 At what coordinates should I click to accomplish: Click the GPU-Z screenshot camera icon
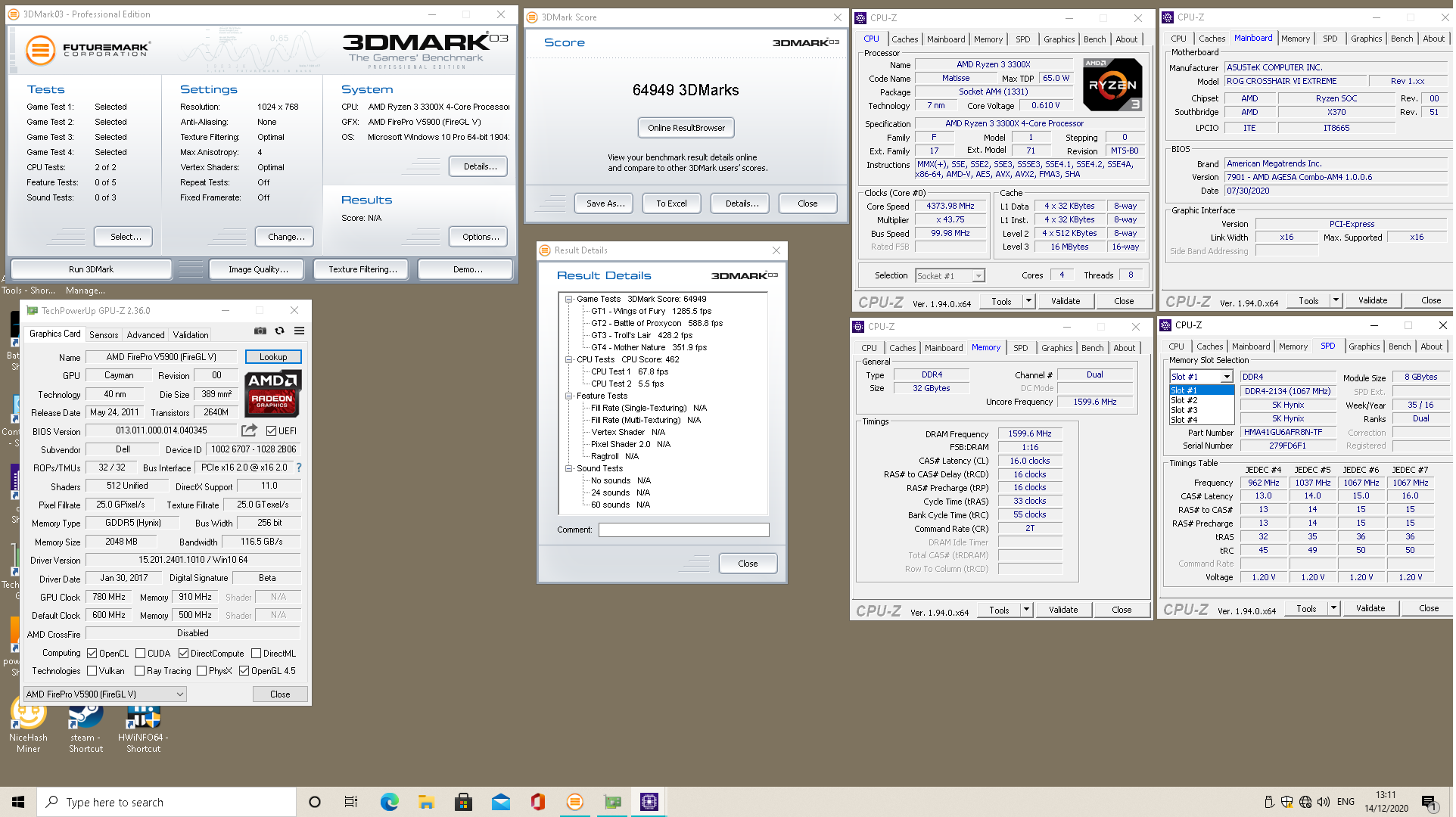click(260, 331)
